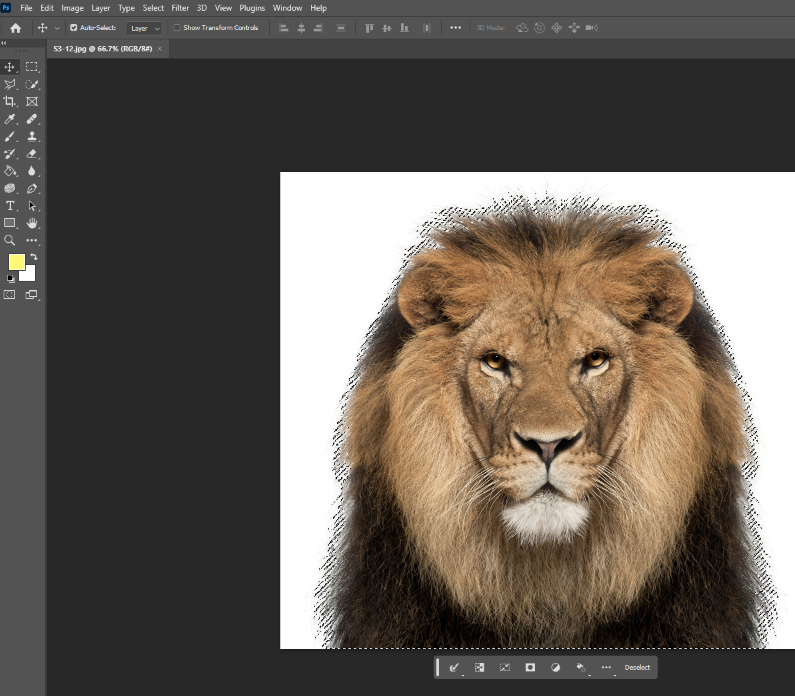Enable Show Transform Controls checkbox
795x696 pixels.
click(177, 28)
